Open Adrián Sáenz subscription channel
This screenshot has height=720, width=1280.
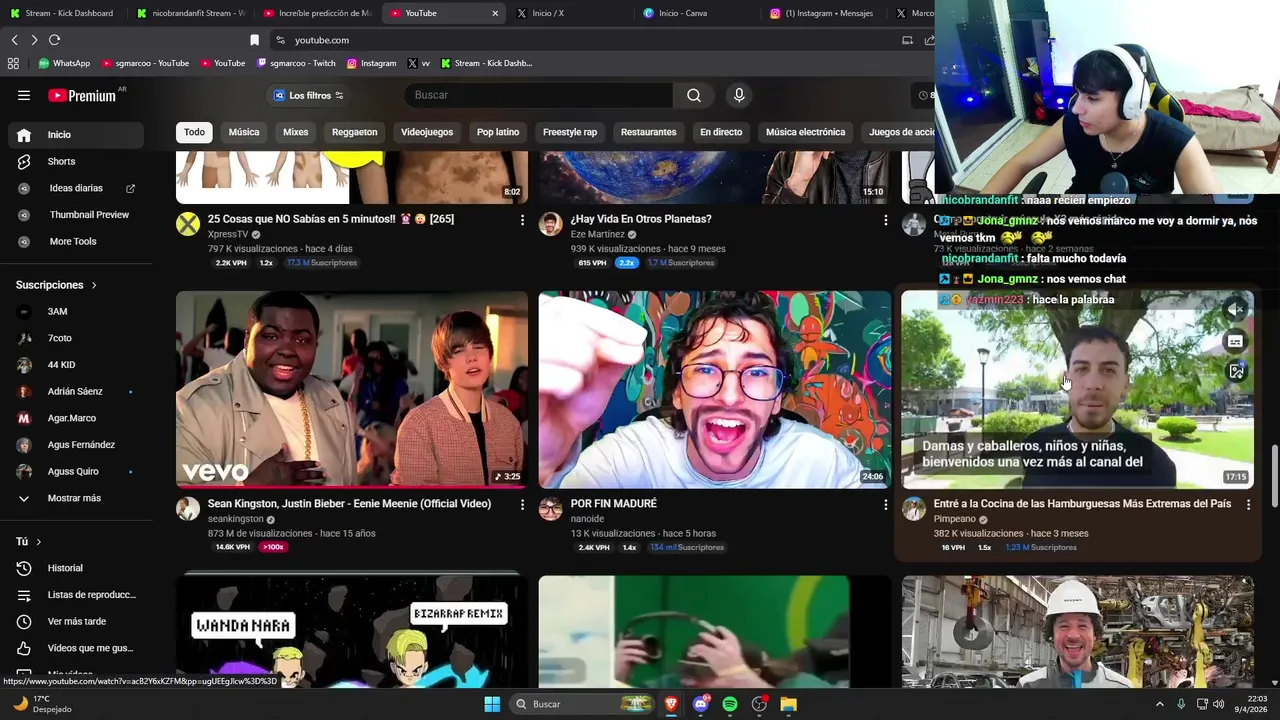tap(76, 391)
